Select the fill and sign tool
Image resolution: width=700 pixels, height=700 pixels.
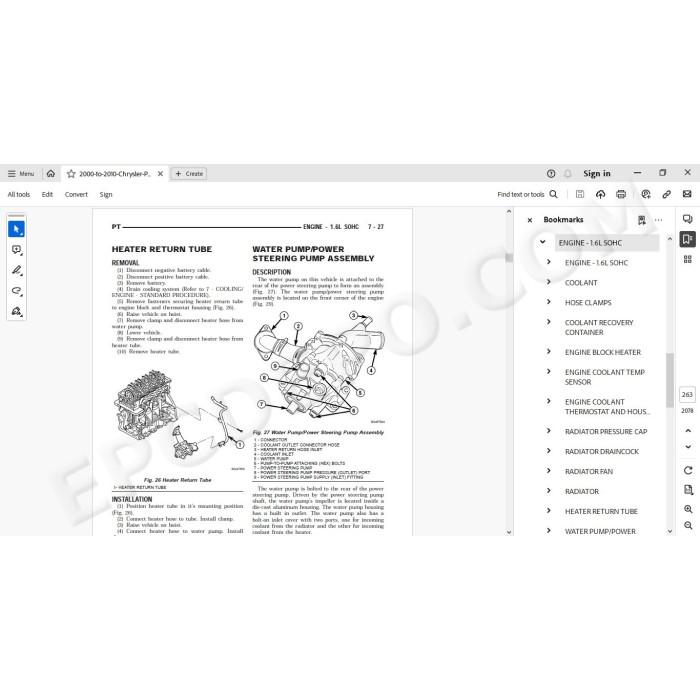point(17,311)
